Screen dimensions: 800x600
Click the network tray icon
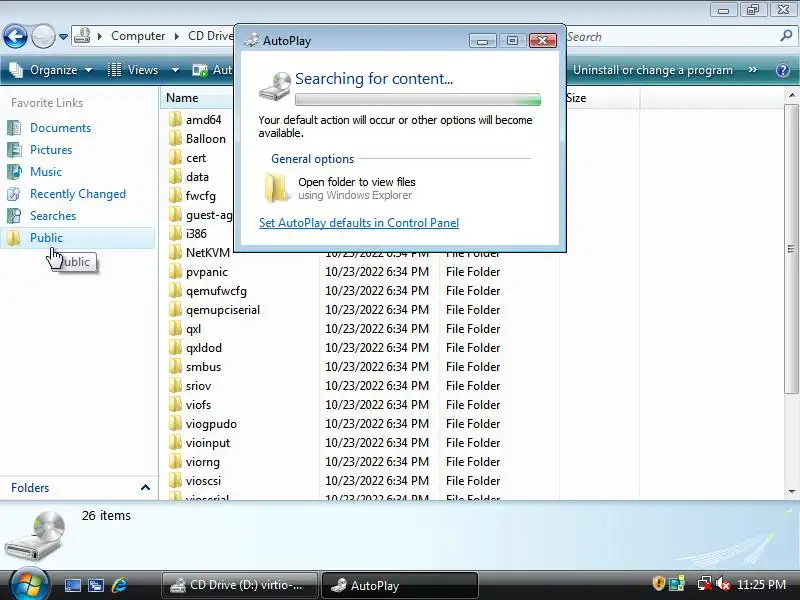point(705,584)
